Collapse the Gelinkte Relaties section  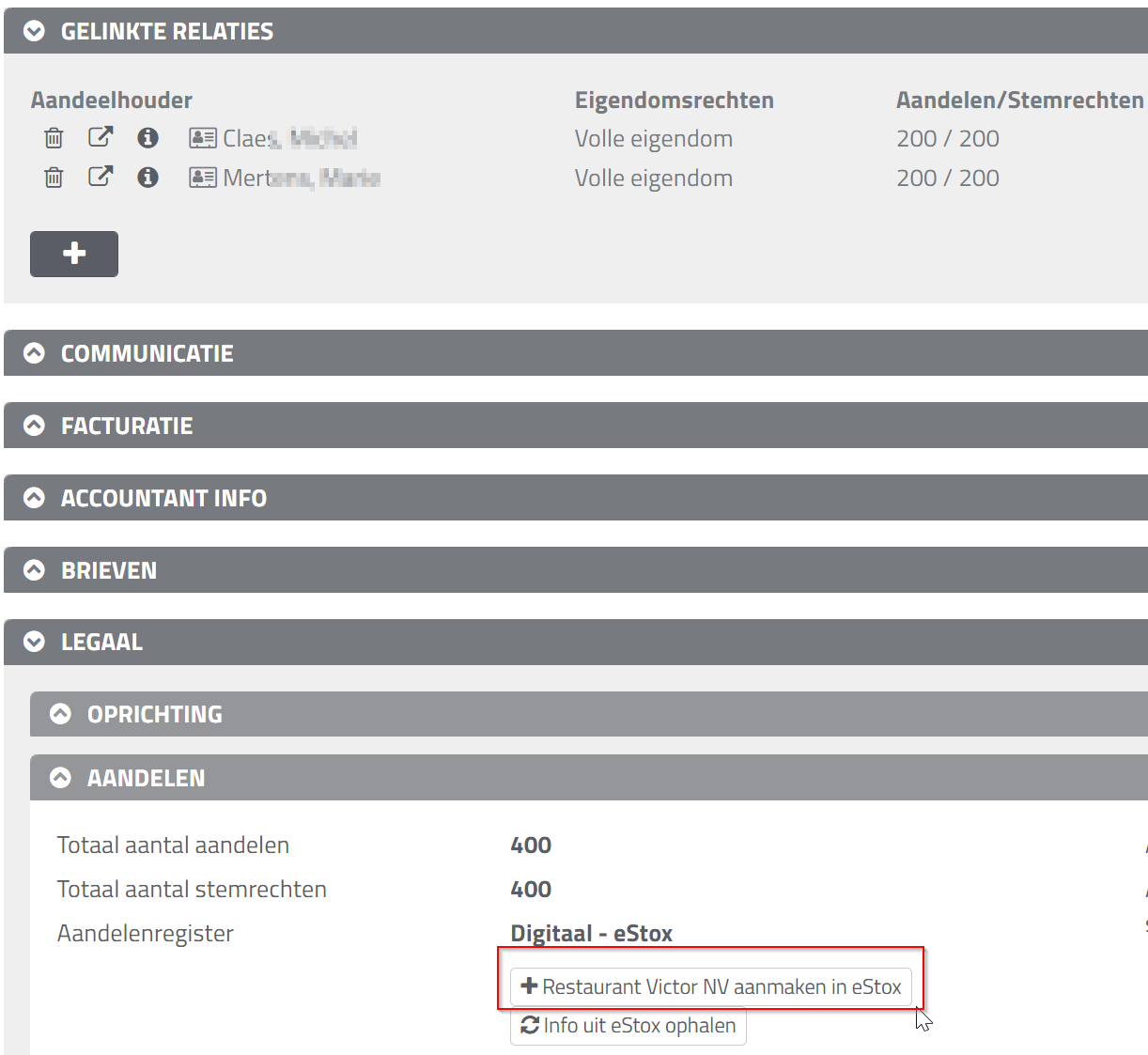[x=35, y=31]
